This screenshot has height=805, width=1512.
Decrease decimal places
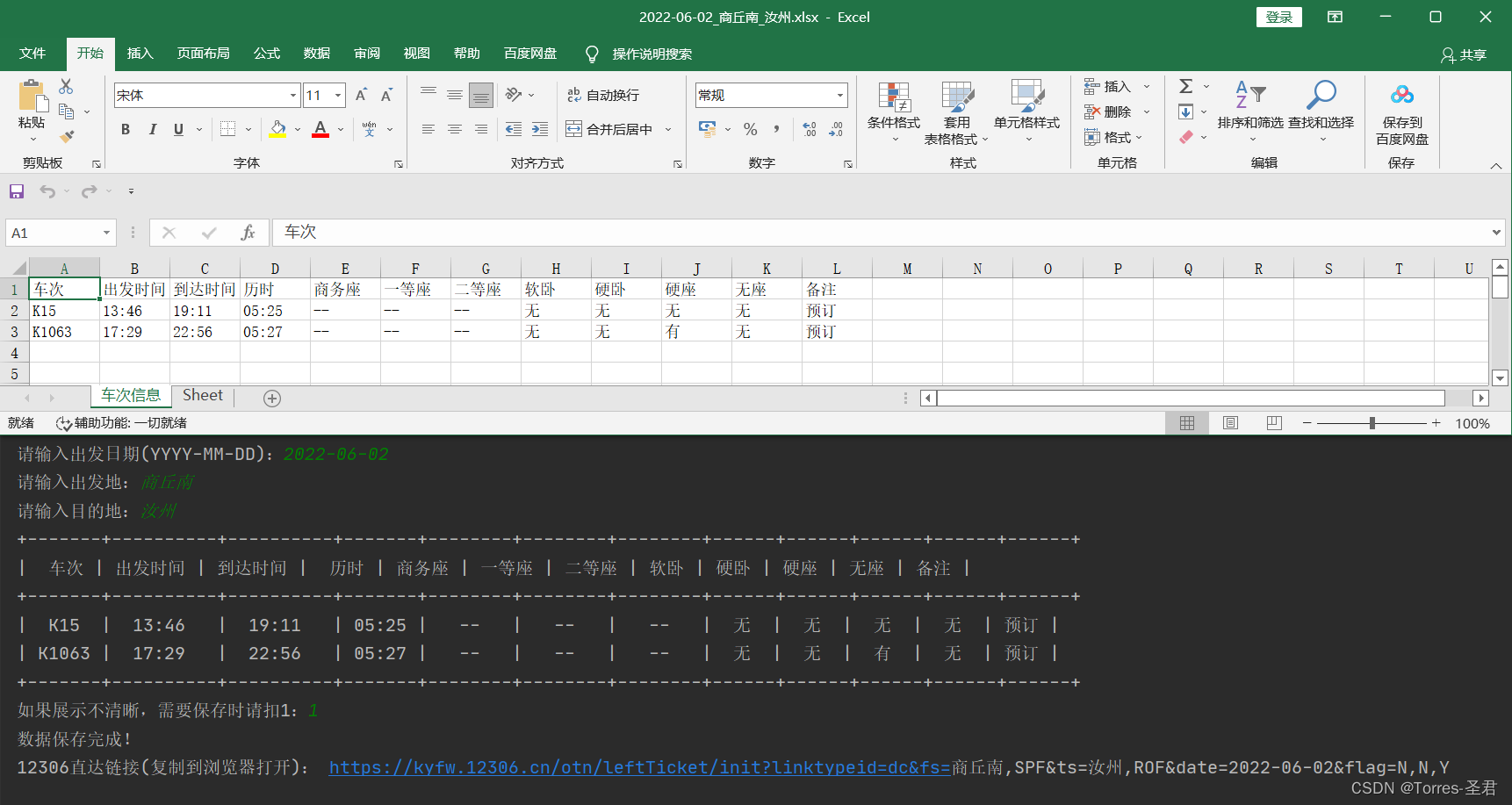coord(836,129)
